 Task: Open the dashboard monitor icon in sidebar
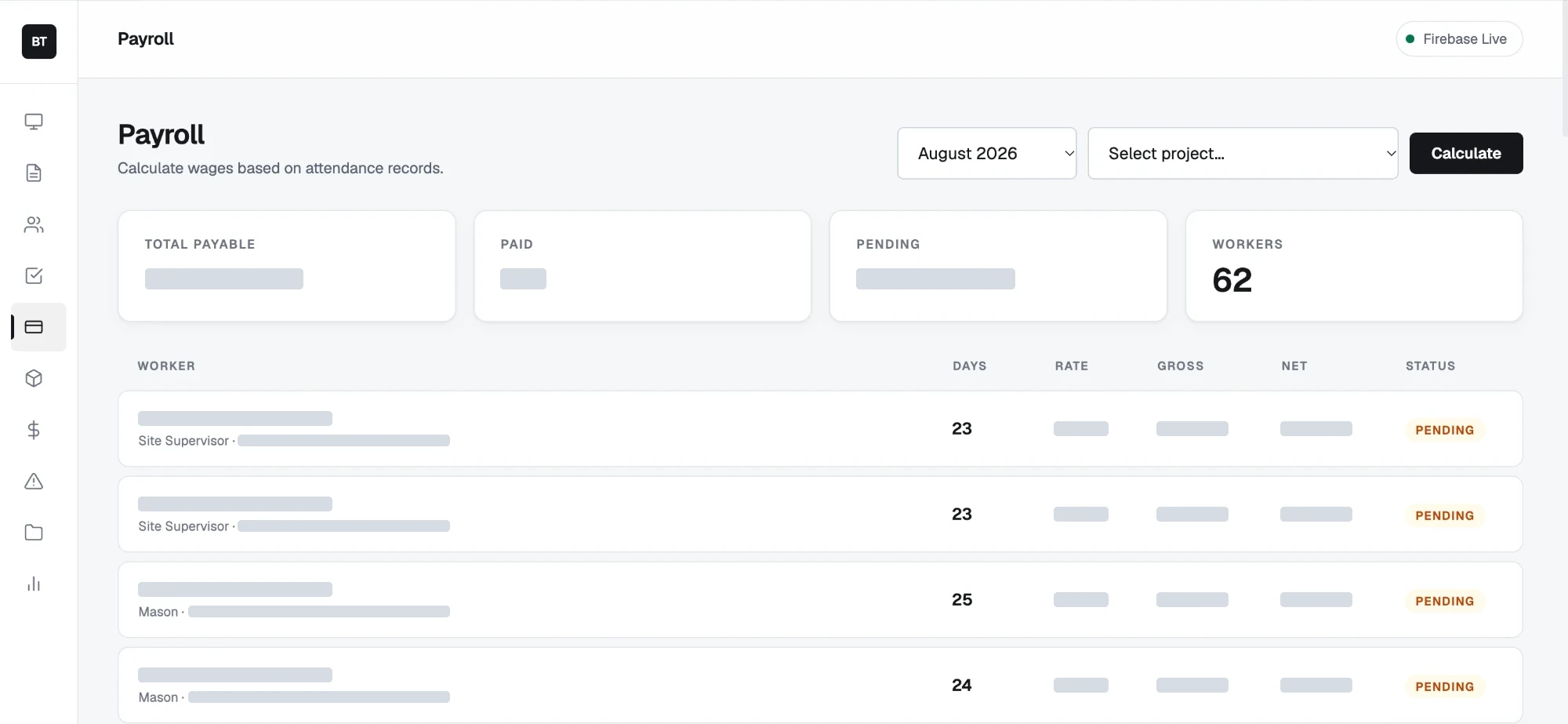tap(34, 122)
